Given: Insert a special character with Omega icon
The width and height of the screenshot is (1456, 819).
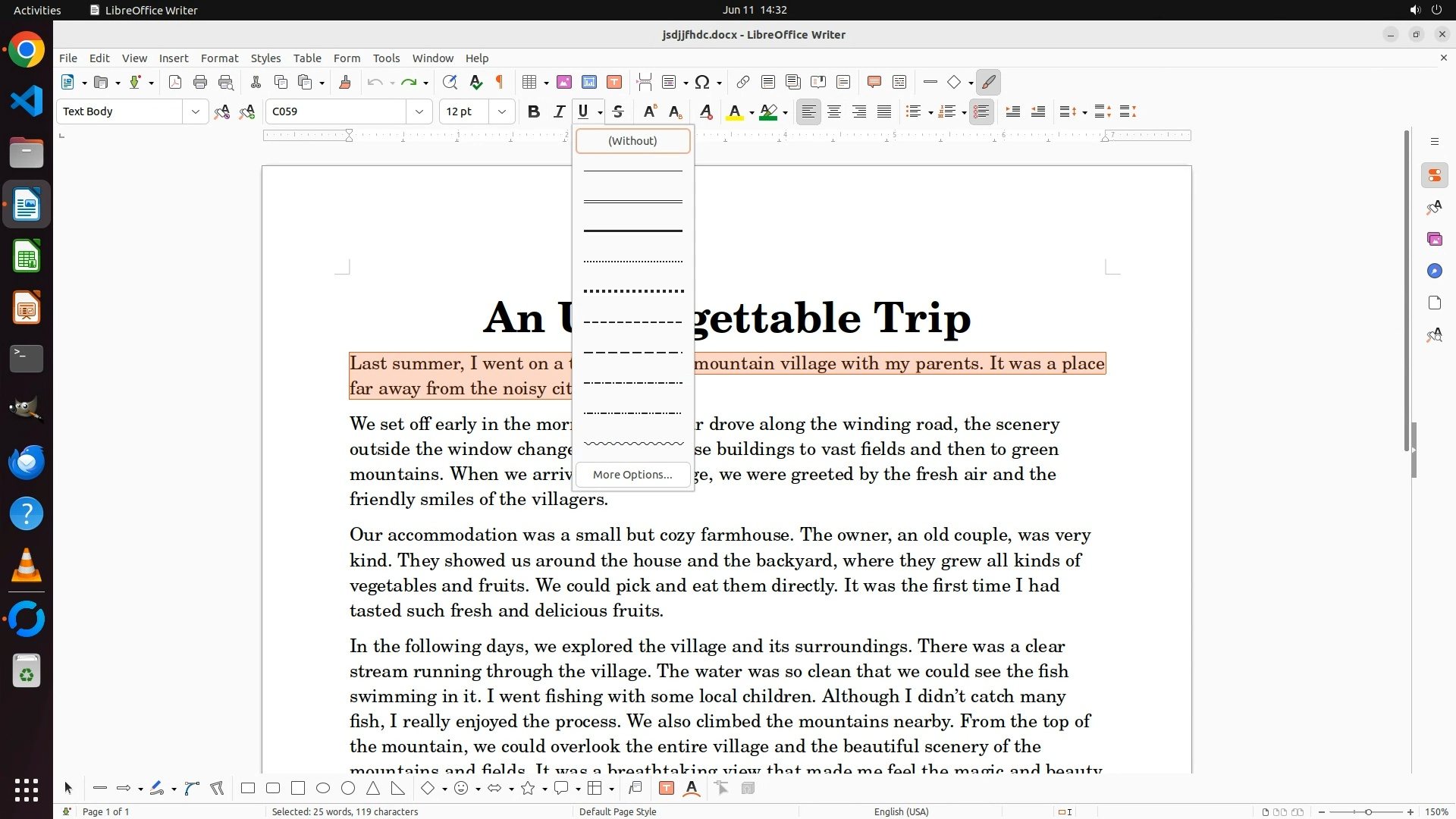Looking at the screenshot, I should pyautogui.click(x=702, y=83).
